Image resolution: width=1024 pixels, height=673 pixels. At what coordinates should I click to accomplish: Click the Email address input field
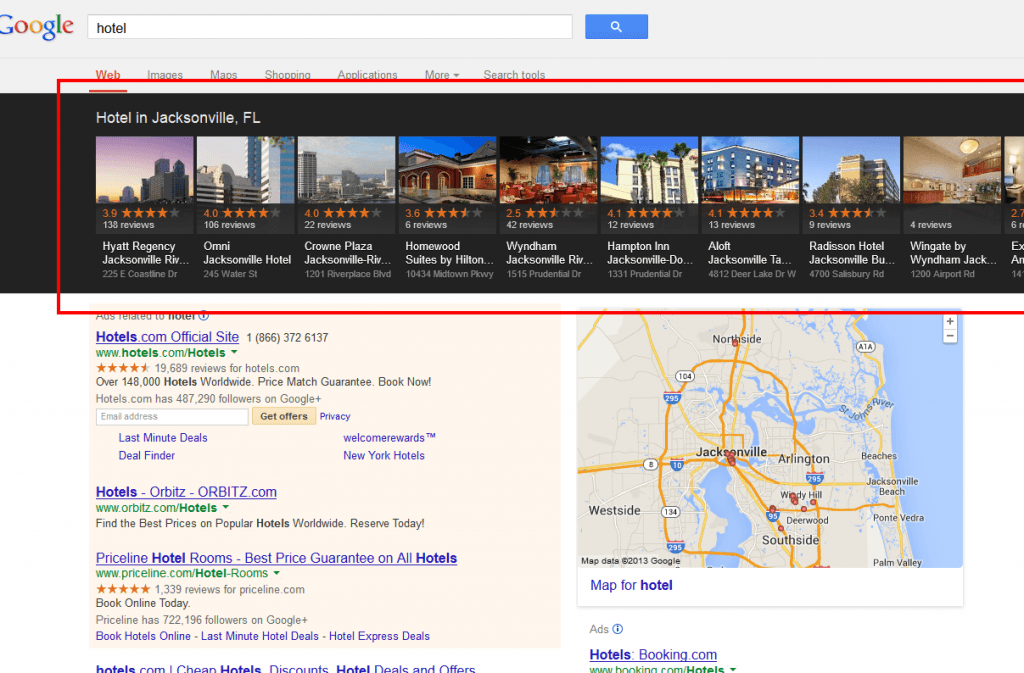[x=172, y=416]
